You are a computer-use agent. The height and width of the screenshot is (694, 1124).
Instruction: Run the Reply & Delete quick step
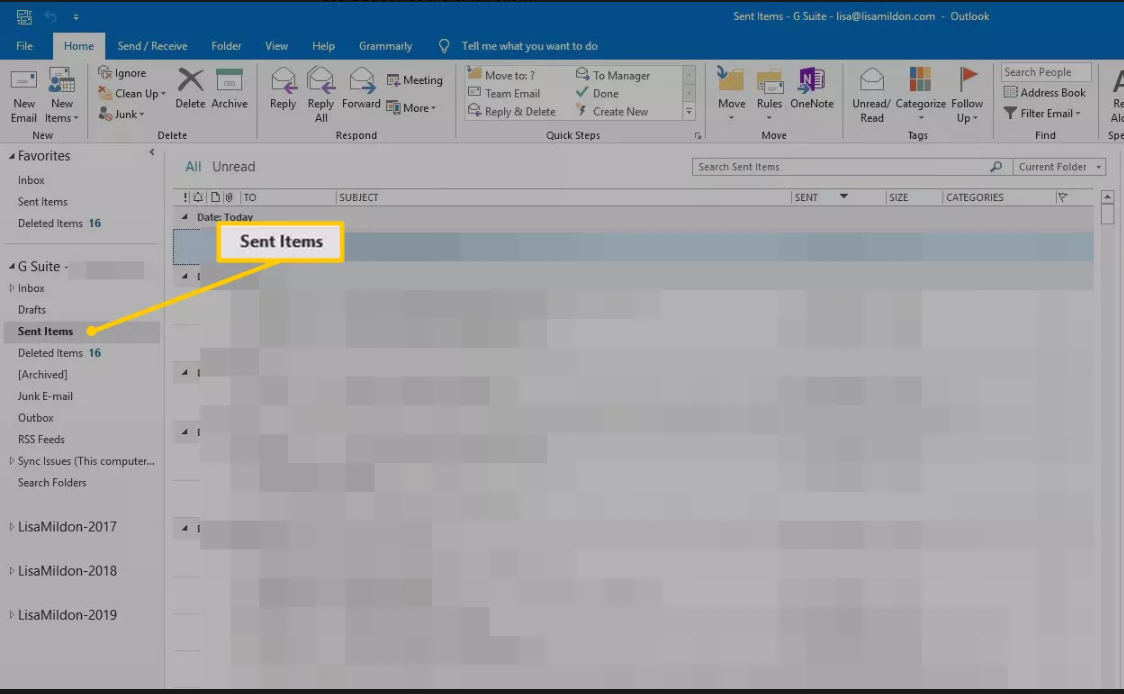pyautogui.click(x=511, y=111)
